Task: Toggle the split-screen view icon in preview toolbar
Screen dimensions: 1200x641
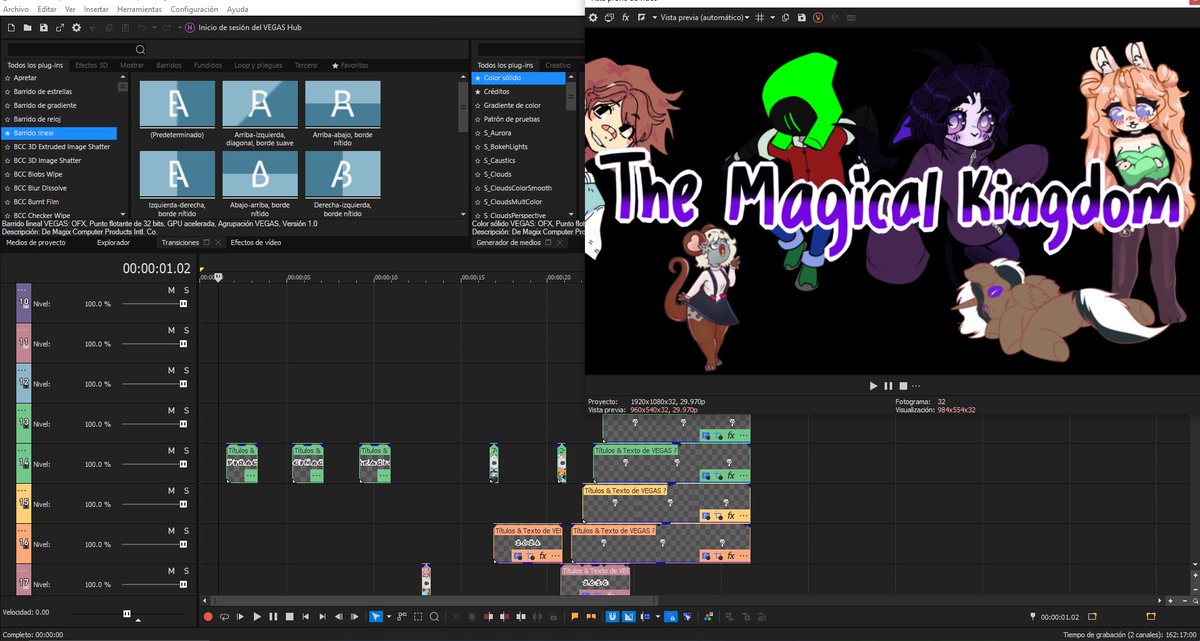Action: (642, 18)
